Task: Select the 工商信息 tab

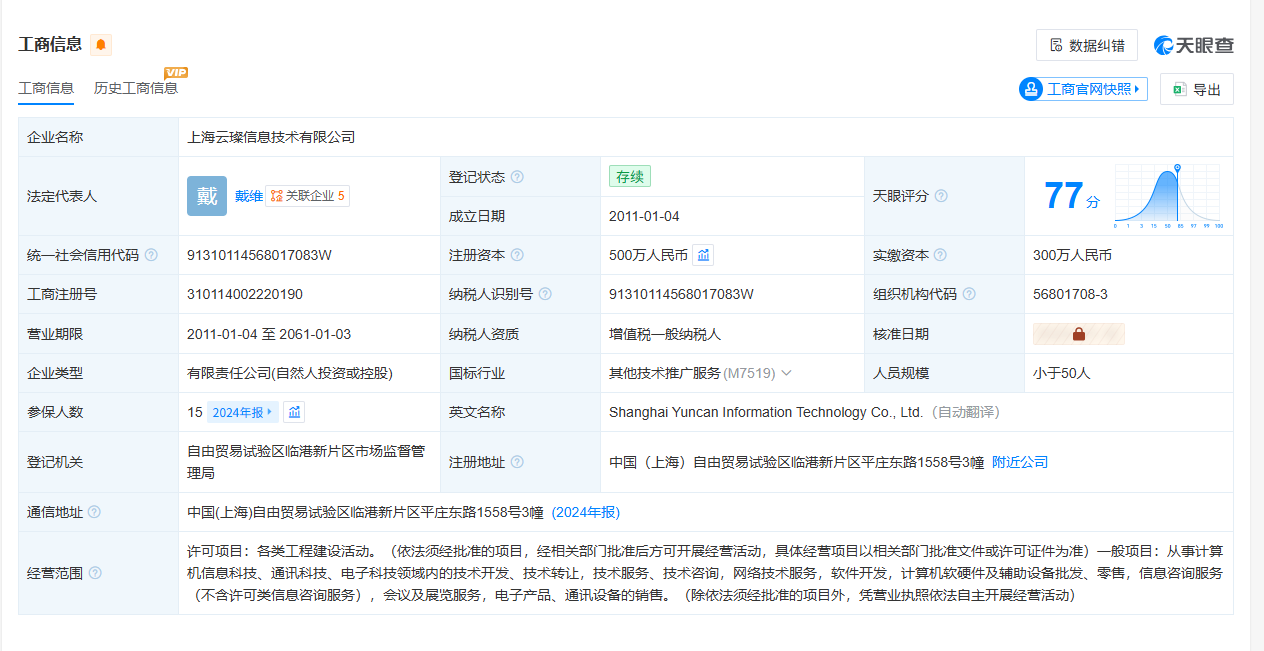Action: pyautogui.click(x=46, y=88)
